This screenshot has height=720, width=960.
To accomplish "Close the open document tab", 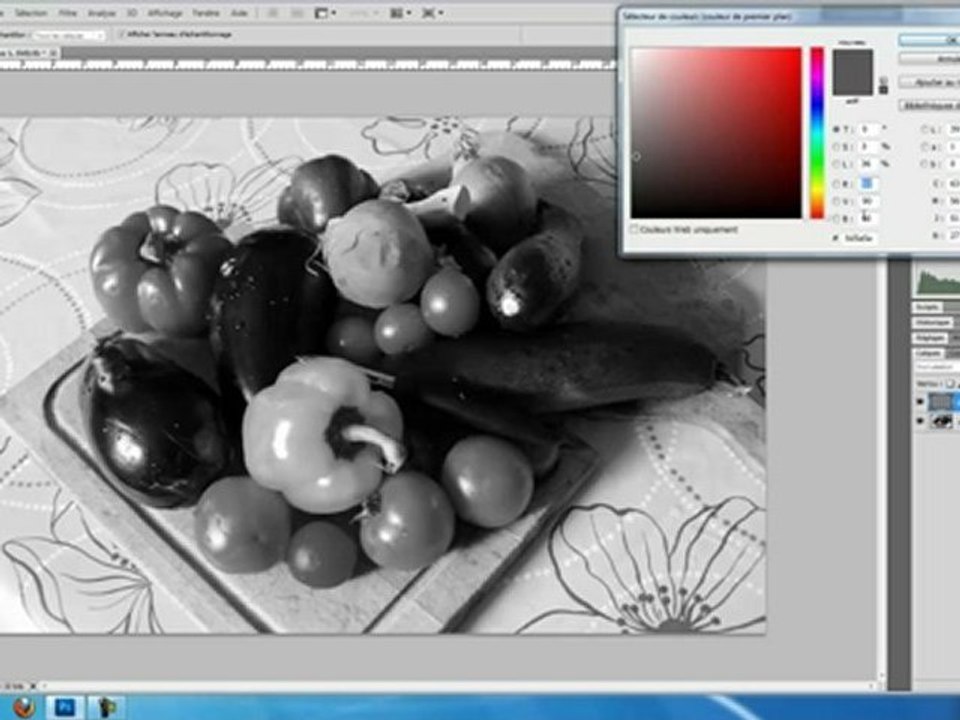I will coord(53,53).
